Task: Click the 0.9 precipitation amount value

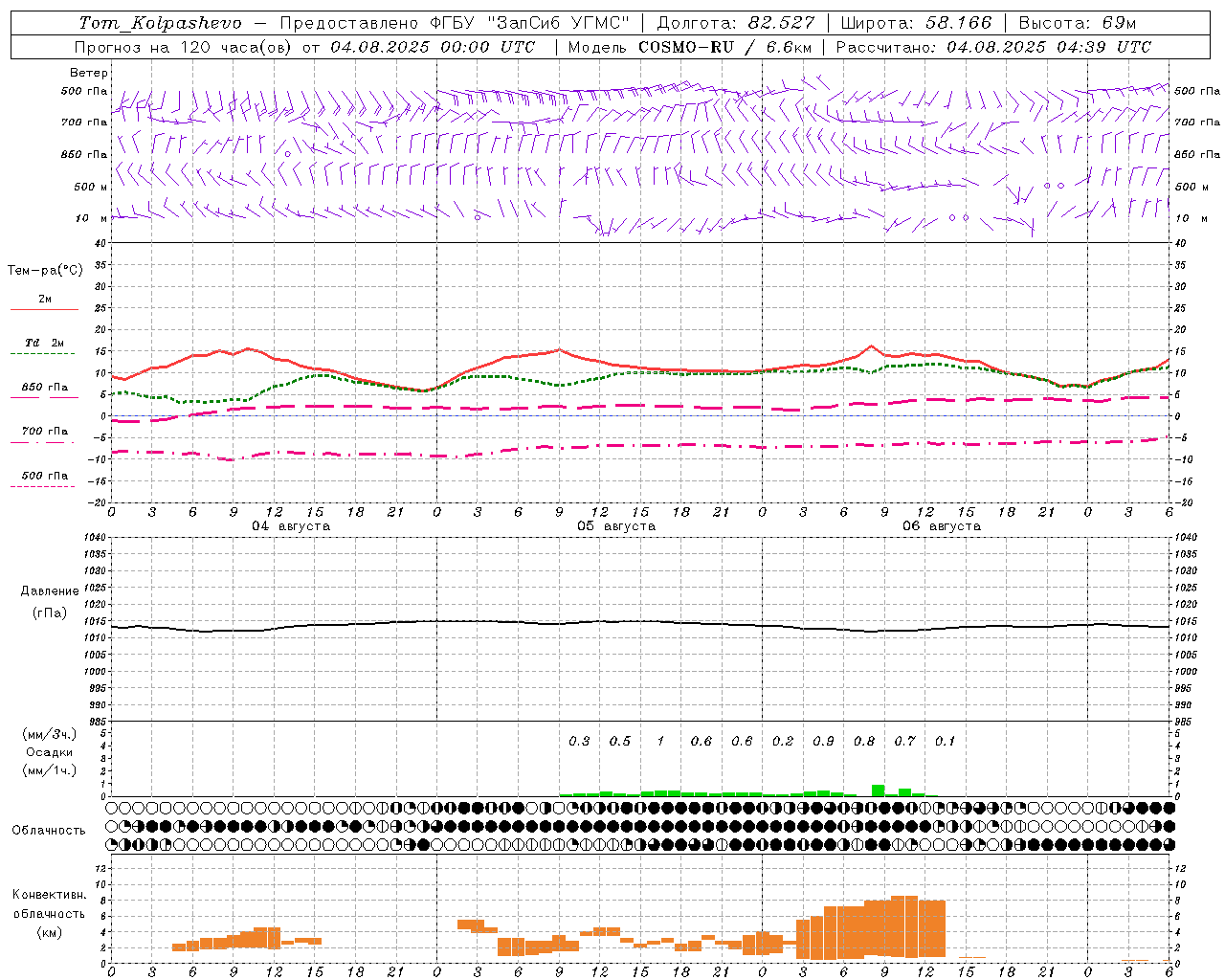Action: pos(823,741)
